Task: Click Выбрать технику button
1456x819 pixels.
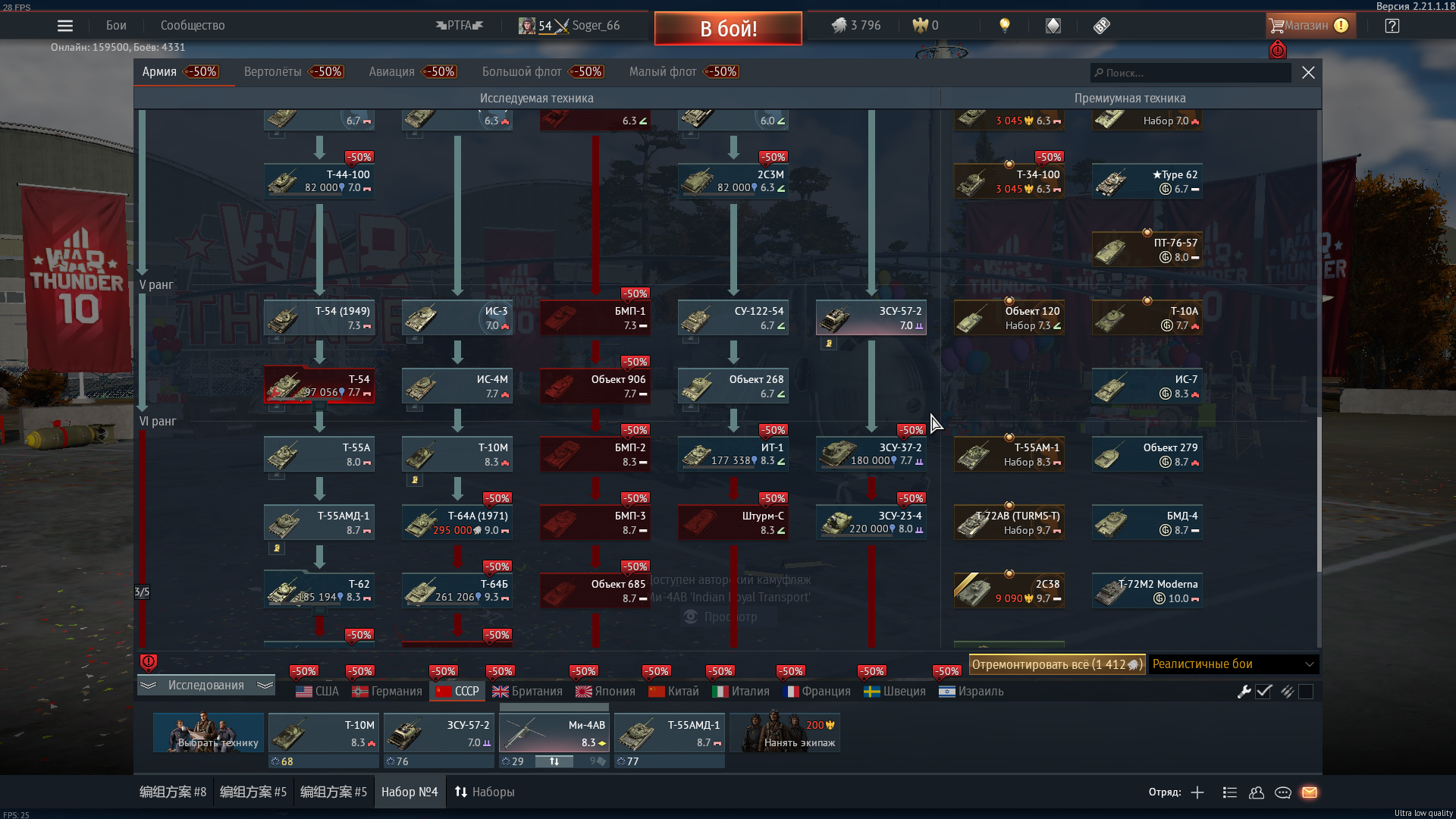Action: click(x=208, y=733)
